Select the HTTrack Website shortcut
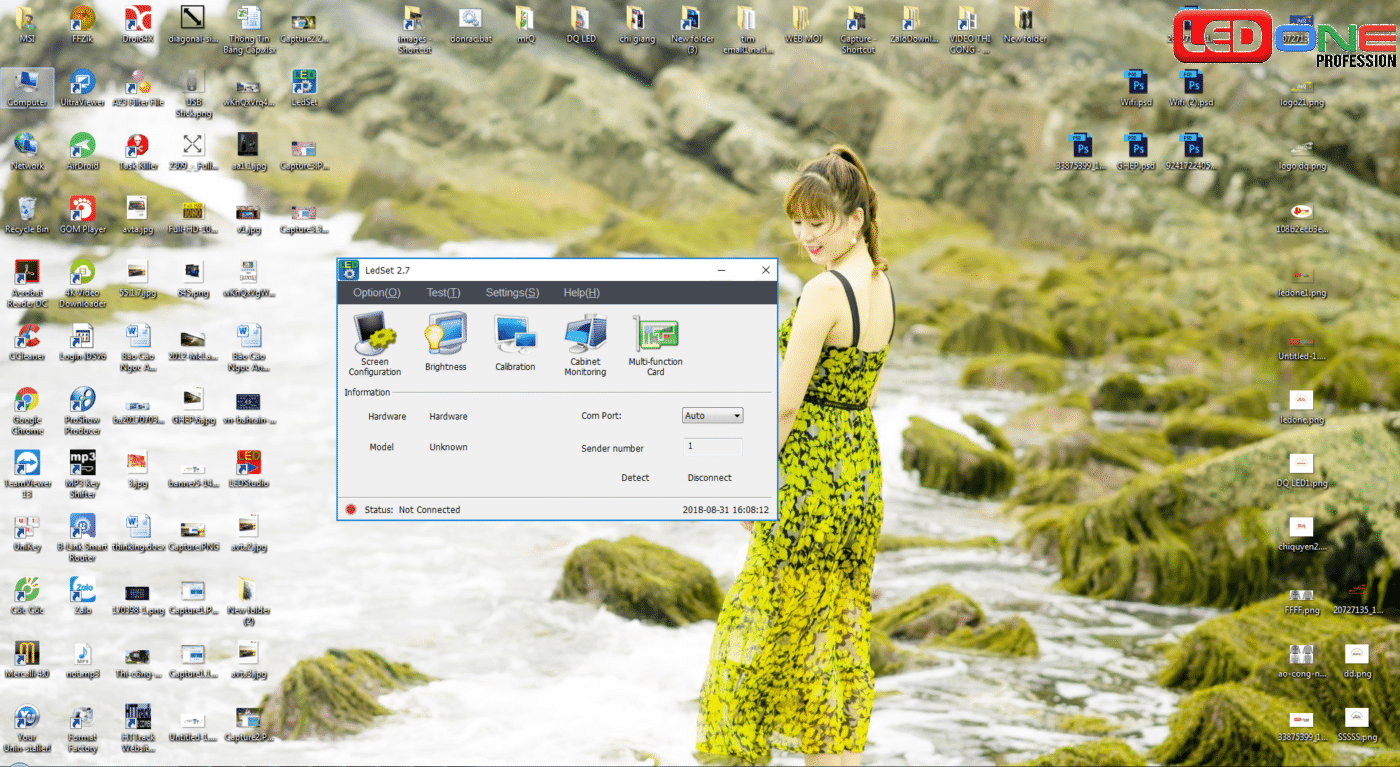The width and height of the screenshot is (1400, 767). pos(138,728)
